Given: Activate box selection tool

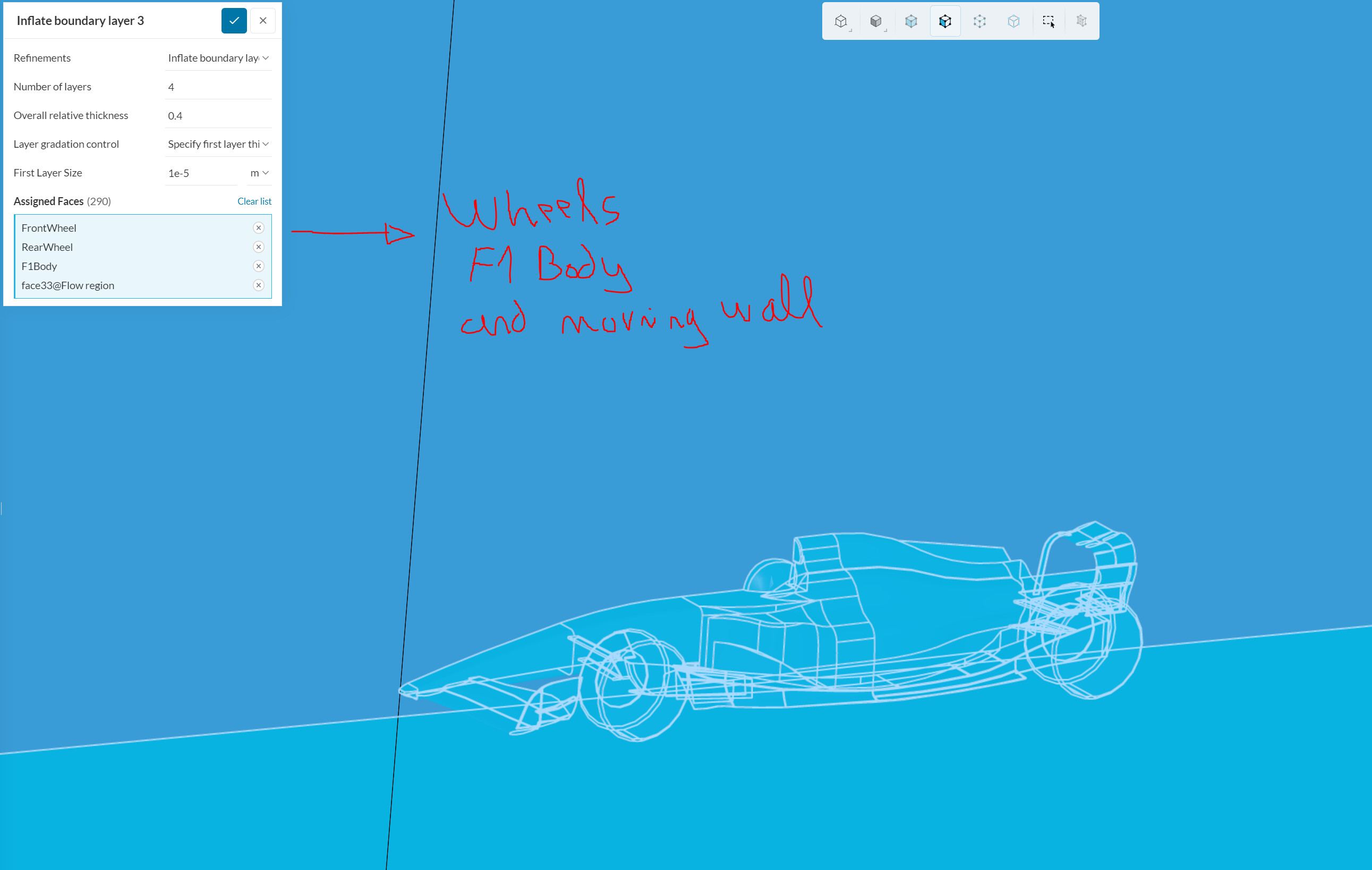Looking at the screenshot, I should click(x=1048, y=22).
